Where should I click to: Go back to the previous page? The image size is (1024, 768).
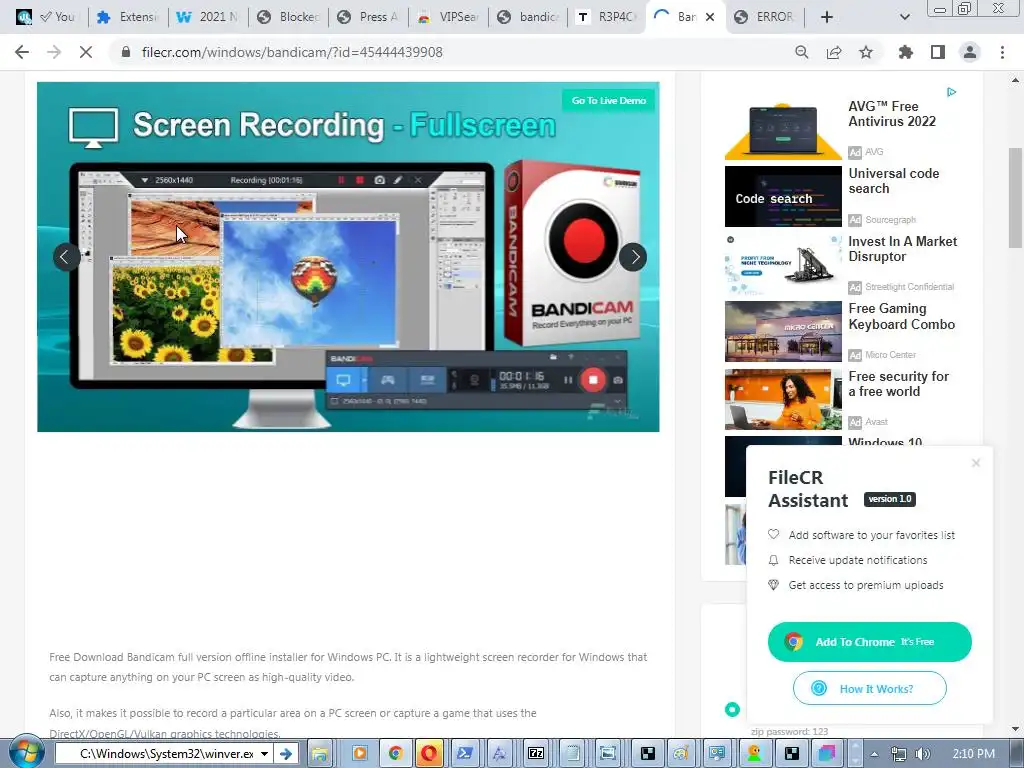tap(22, 52)
